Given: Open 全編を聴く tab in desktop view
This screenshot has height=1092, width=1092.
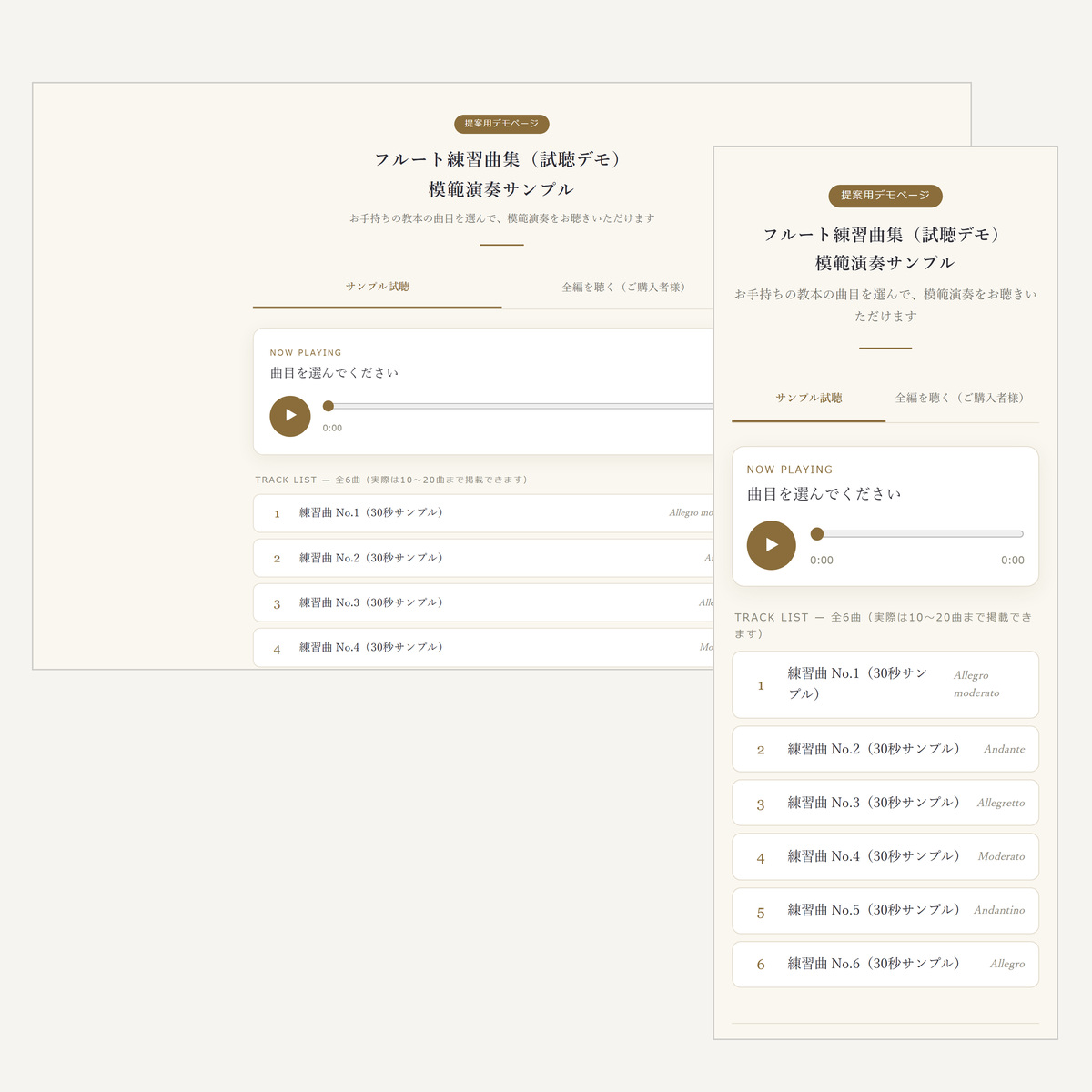Looking at the screenshot, I should [x=622, y=287].
